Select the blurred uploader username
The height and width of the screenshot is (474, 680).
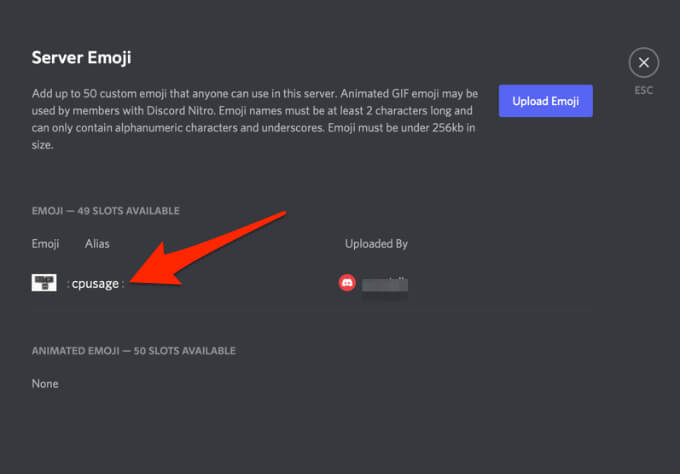click(387, 285)
